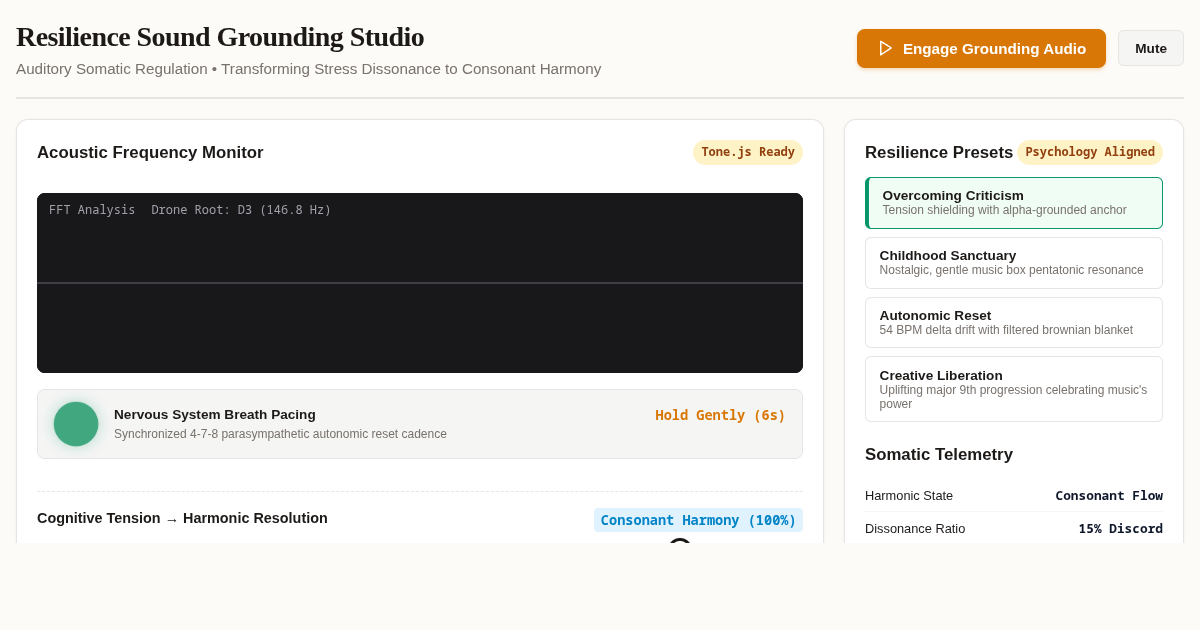The image size is (1200, 630).
Task: Click the Nervous System Breath Pacing title
Action: click(215, 414)
